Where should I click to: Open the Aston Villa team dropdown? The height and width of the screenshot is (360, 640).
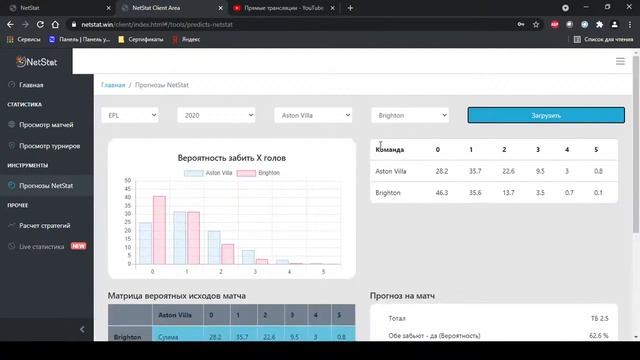[x=313, y=115]
